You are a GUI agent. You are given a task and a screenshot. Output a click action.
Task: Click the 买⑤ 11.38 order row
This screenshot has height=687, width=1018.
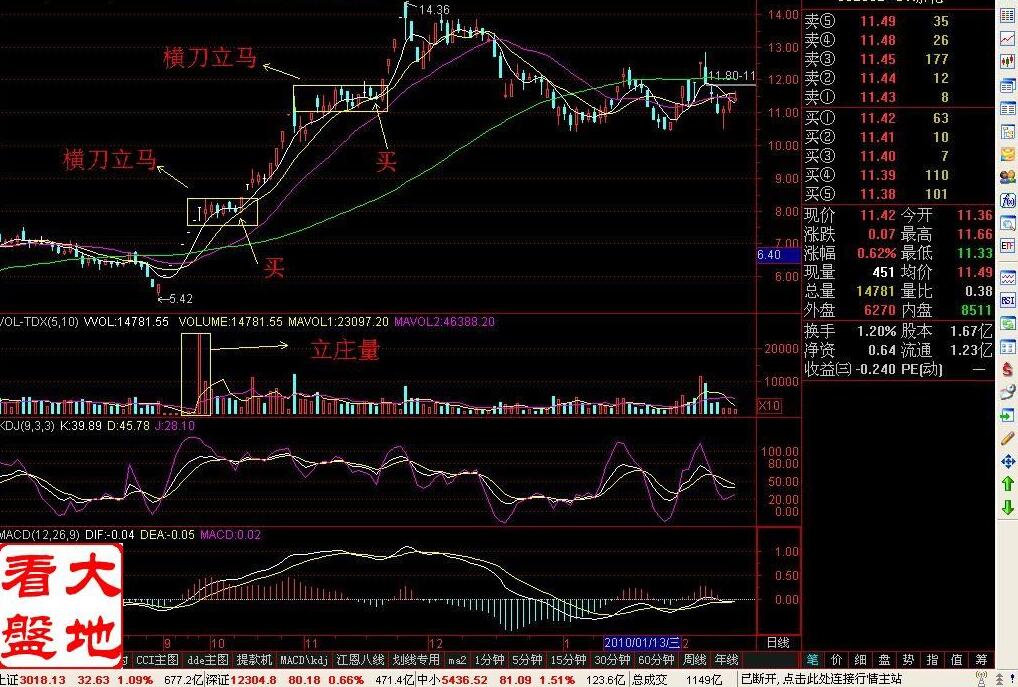pos(898,194)
